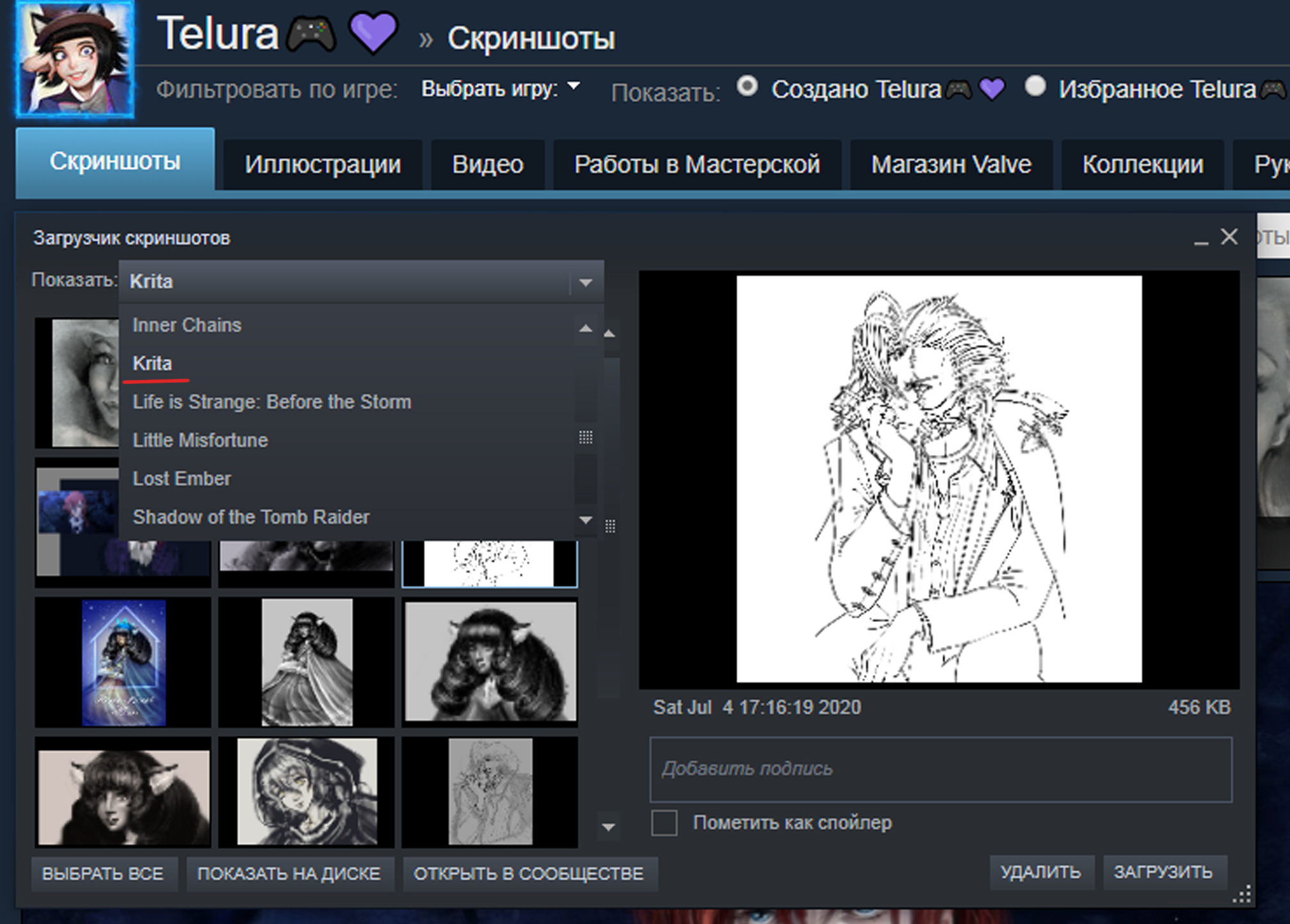Click the thumbnail grid scroll-up arrow
The width and height of the screenshot is (1290, 924).
click(609, 333)
